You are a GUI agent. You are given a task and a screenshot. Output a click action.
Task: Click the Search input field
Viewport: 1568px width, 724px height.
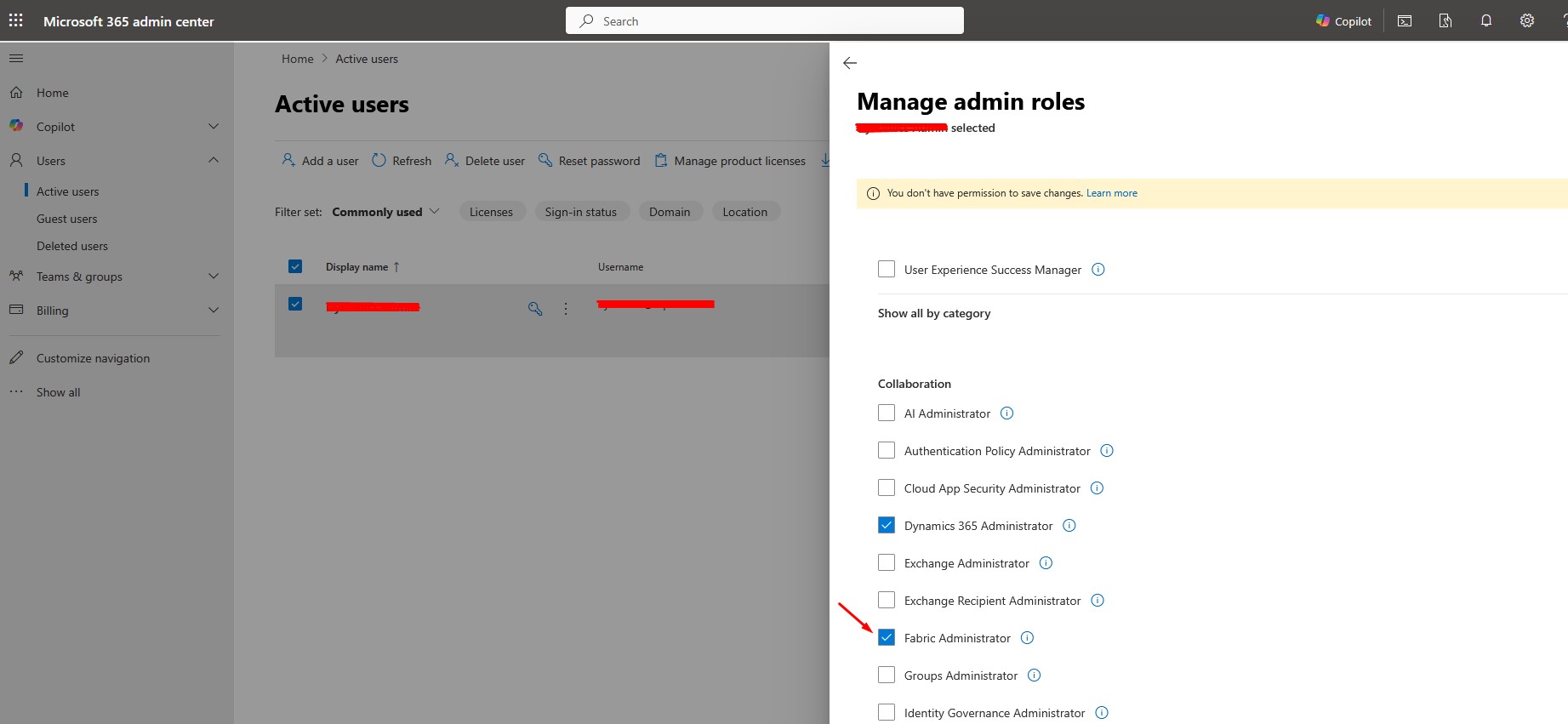click(x=764, y=21)
